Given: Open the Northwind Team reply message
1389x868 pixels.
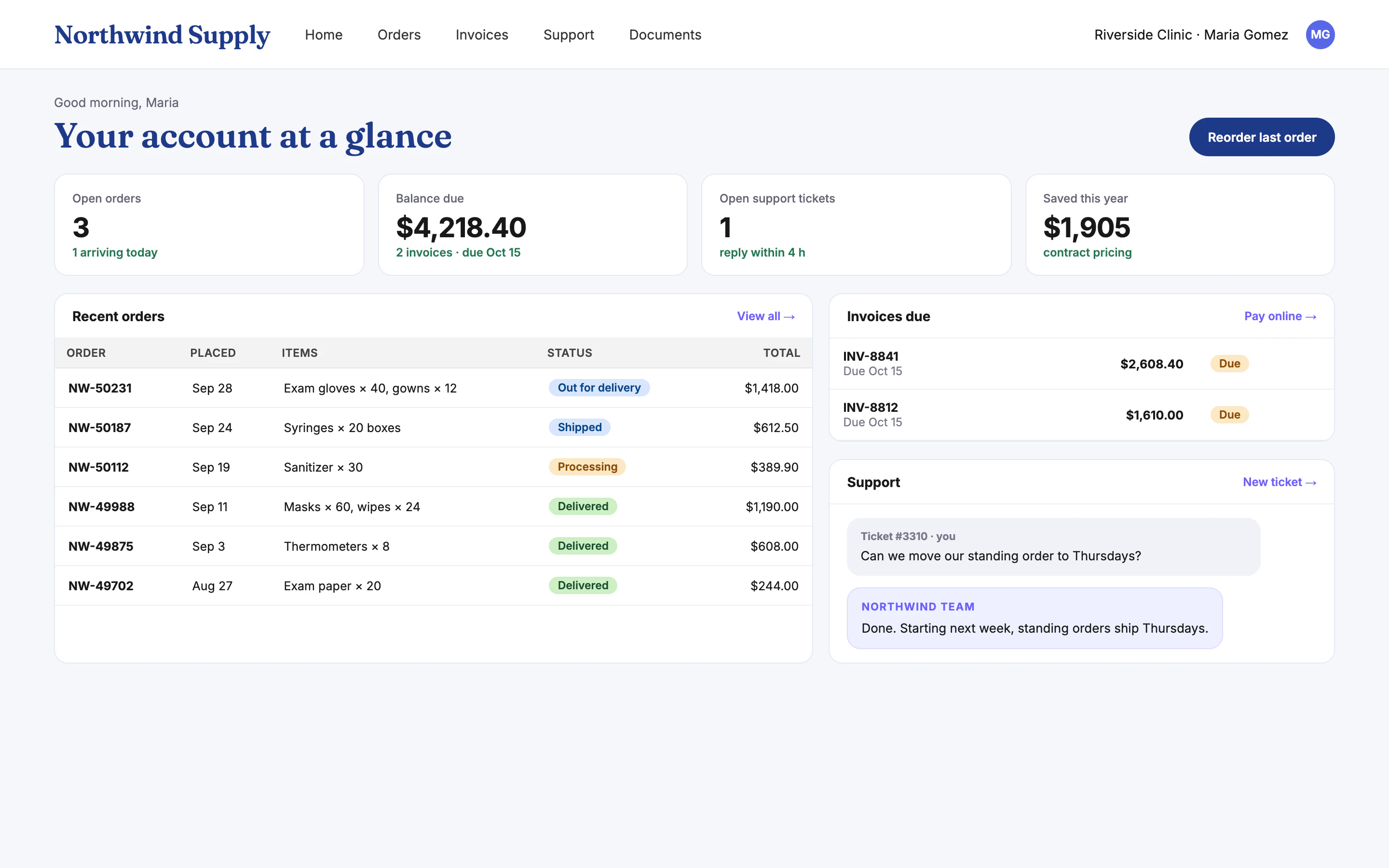Looking at the screenshot, I should [x=1035, y=618].
